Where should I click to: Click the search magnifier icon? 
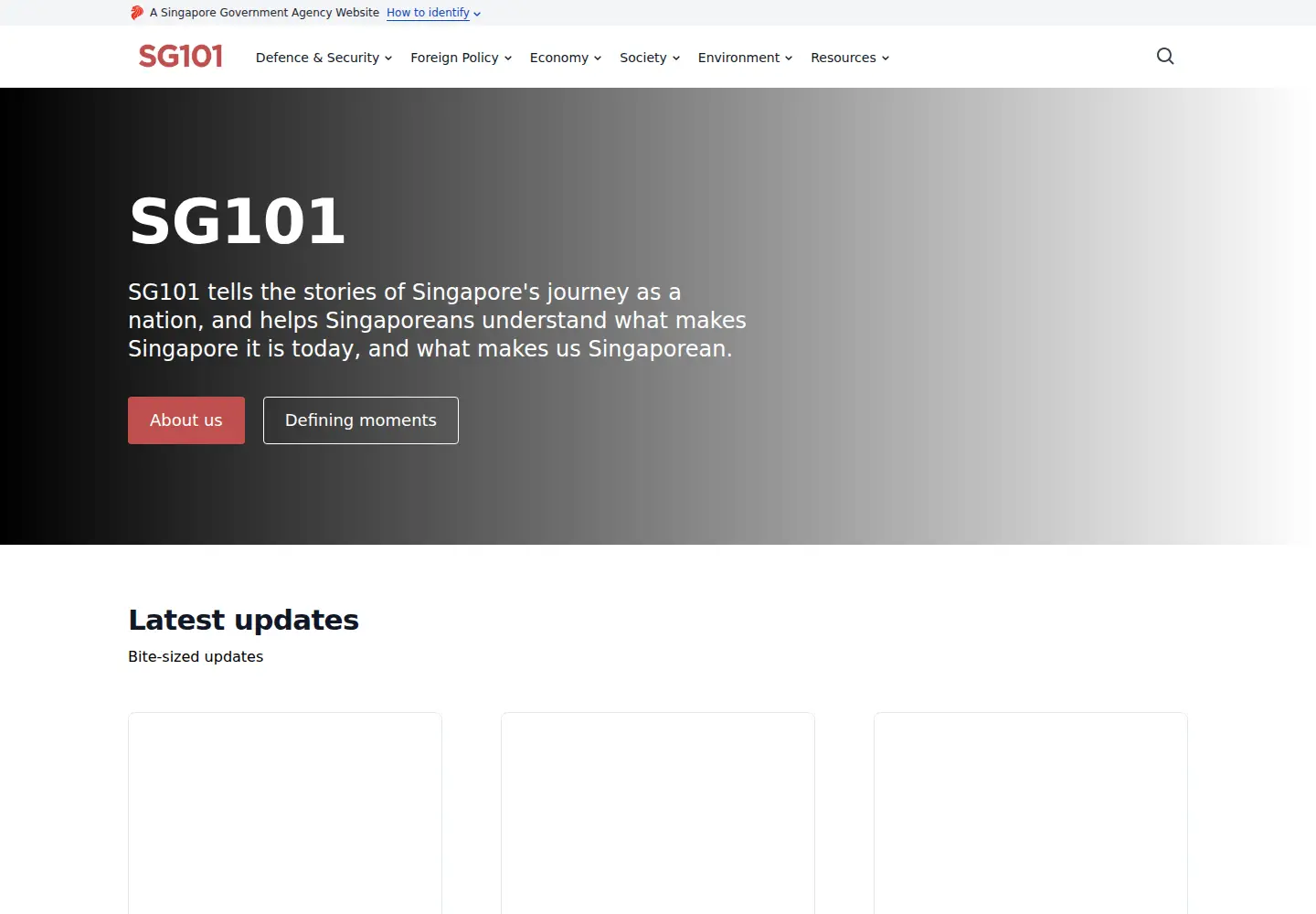tap(1165, 57)
